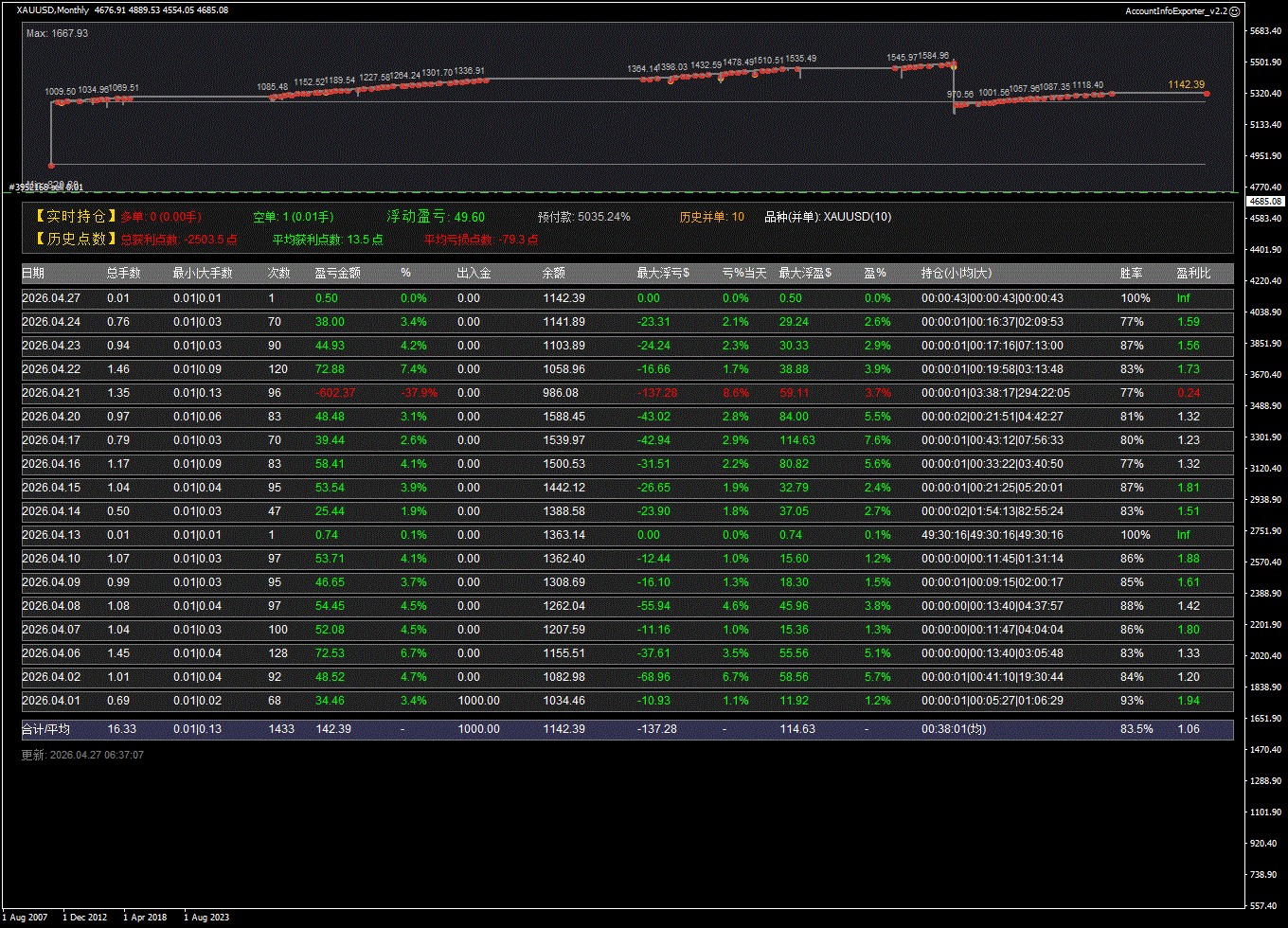Image resolution: width=1288 pixels, height=928 pixels.
Task: Click the 日期 column header
Action: pyautogui.click(x=33, y=273)
